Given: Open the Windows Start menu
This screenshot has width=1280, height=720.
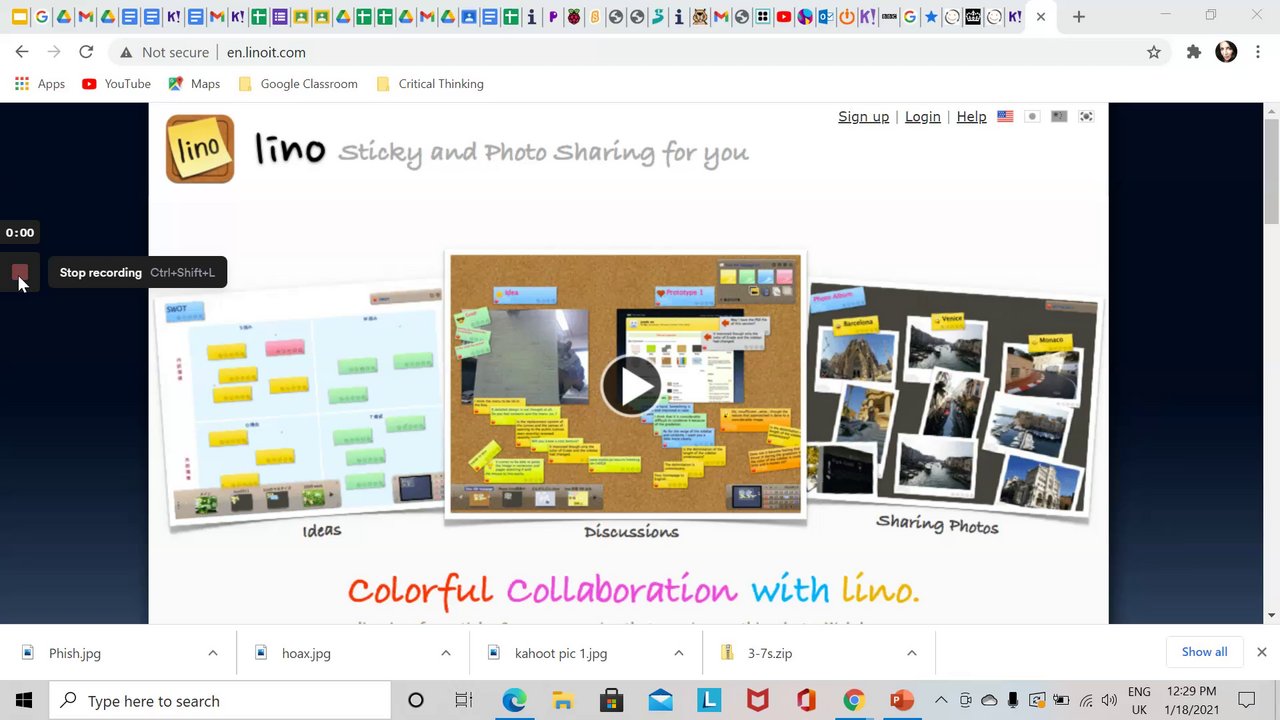Looking at the screenshot, I should click(x=24, y=701).
